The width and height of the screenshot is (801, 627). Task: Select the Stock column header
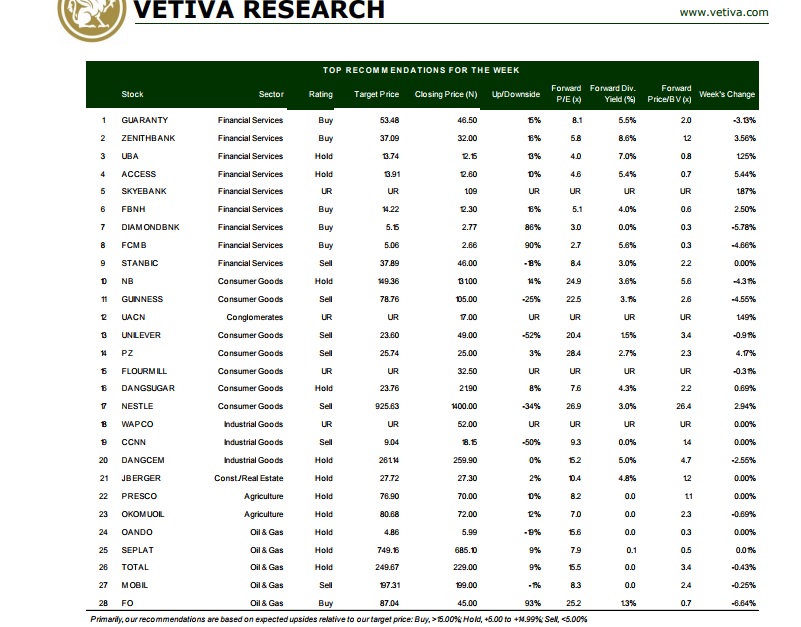click(132, 95)
